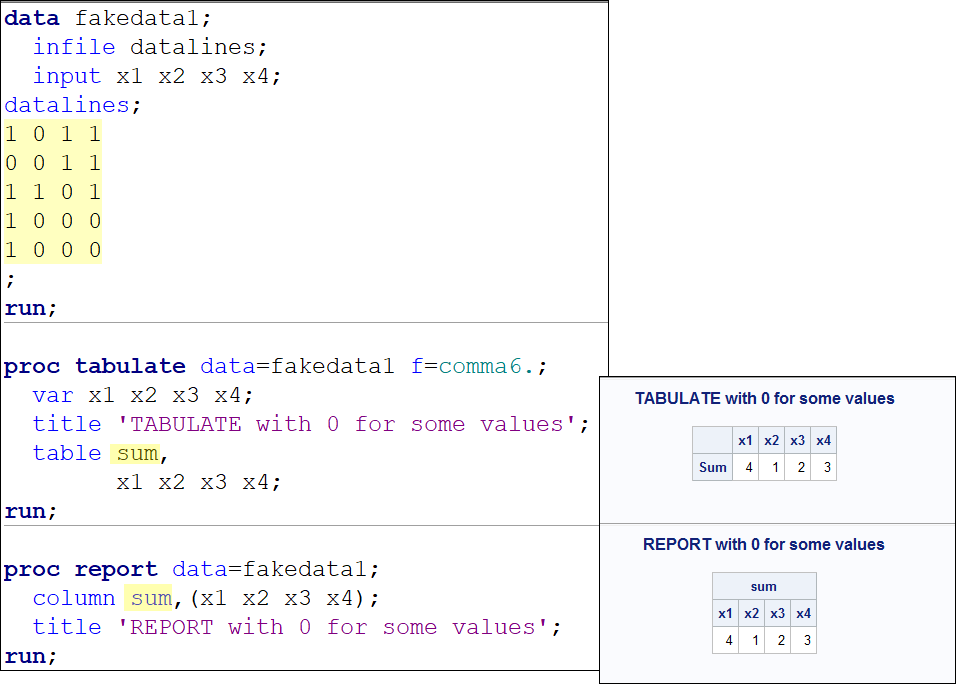Viewport: 956px width, 684px height.
Task: Click the title string 'TABULATE with 0 for some values' in code
Action: [352, 424]
